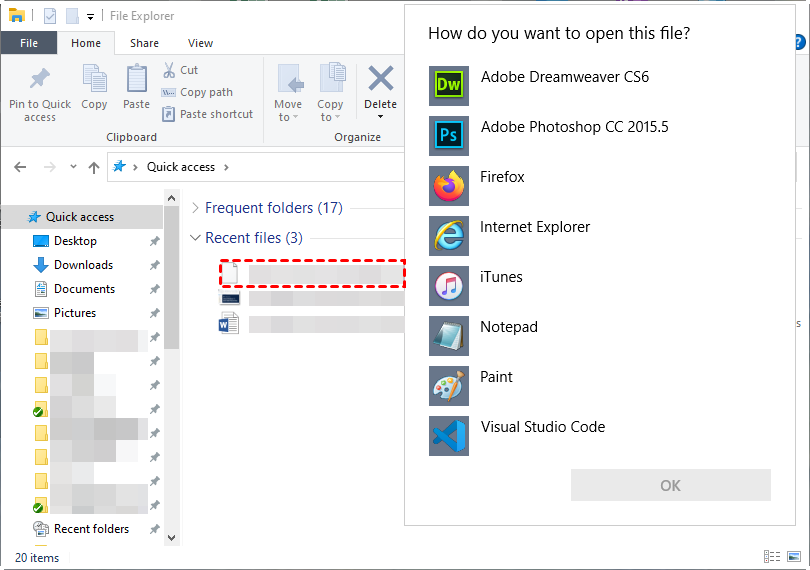The image size is (810, 570).
Task: Click the Properties quick access toolbar icon
Action: [x=50, y=16]
